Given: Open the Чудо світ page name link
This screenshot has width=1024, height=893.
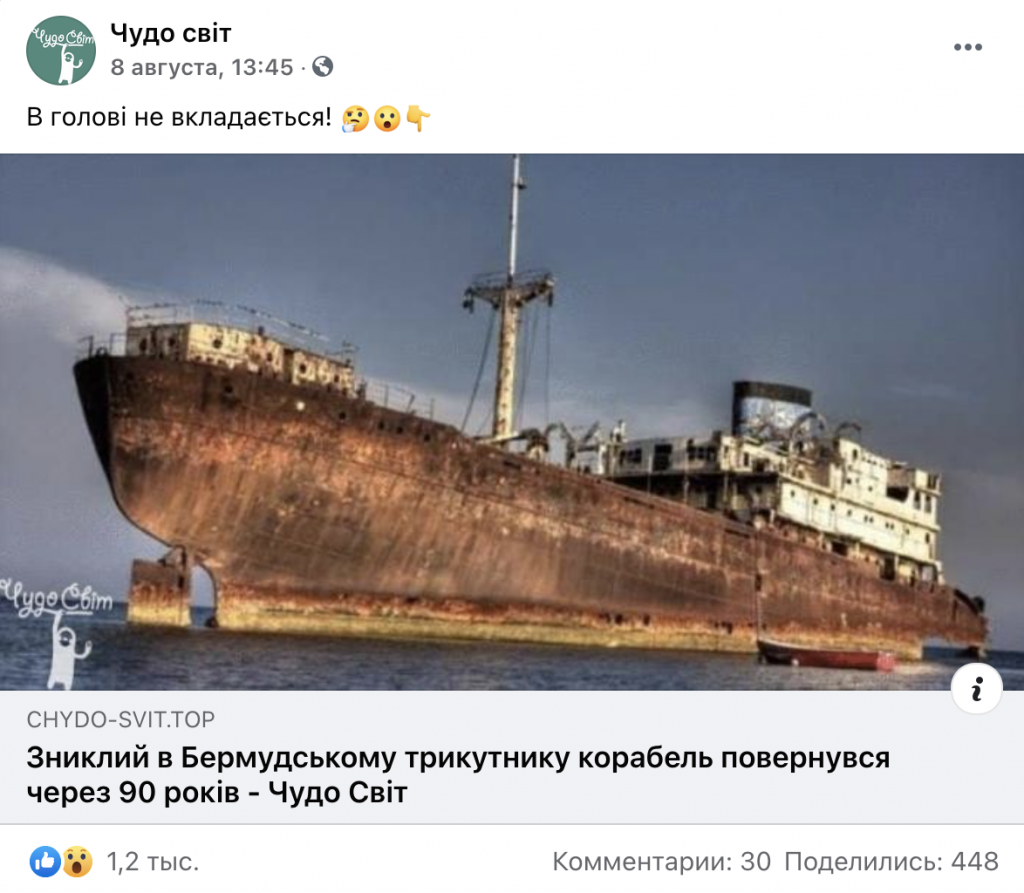Looking at the screenshot, I should pos(170,33).
